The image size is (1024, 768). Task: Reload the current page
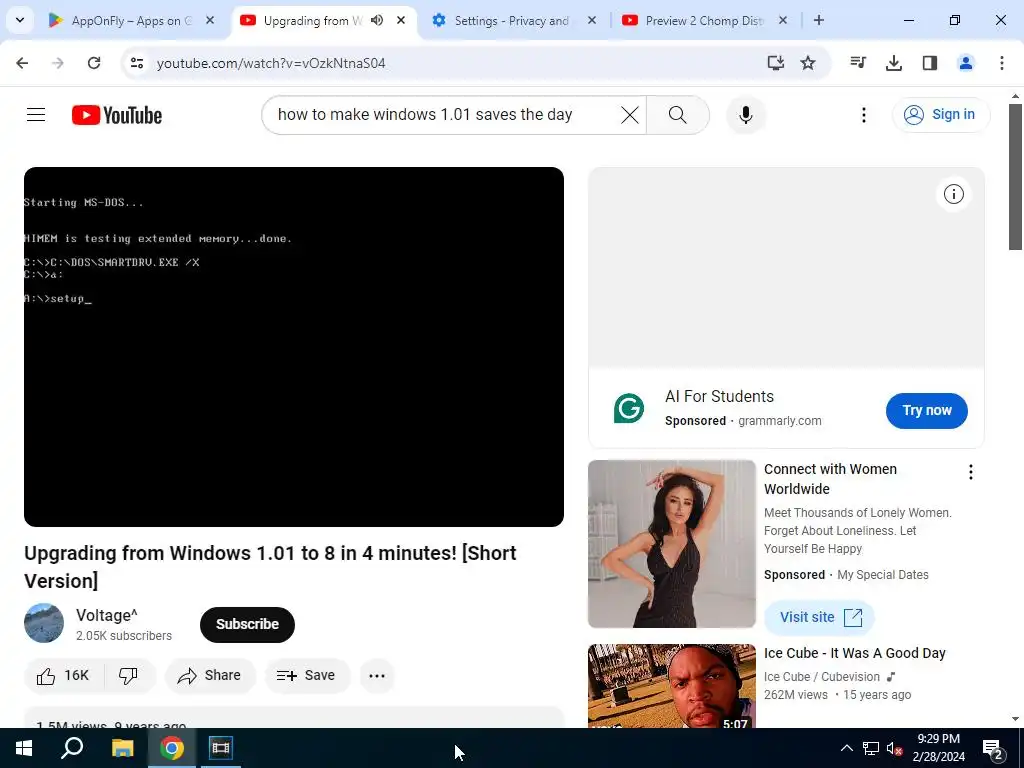pos(94,63)
